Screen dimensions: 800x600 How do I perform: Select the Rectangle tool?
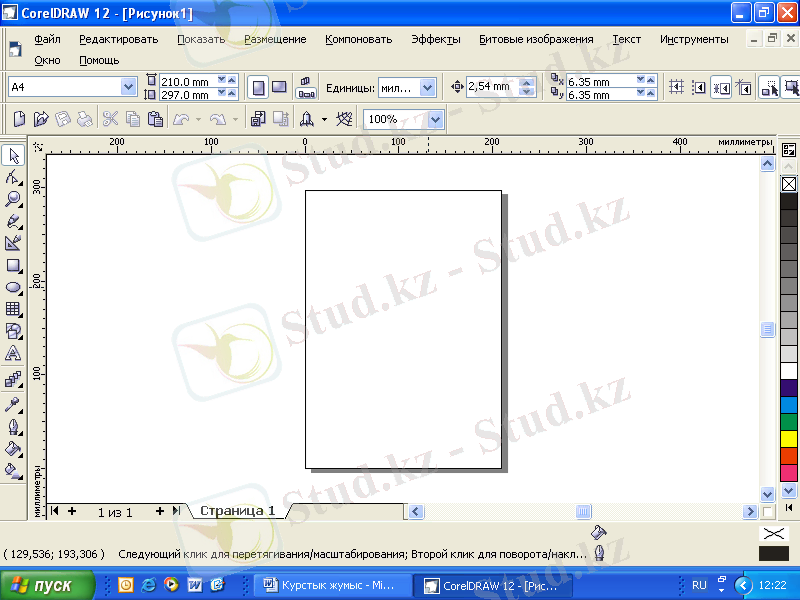tap(13, 265)
